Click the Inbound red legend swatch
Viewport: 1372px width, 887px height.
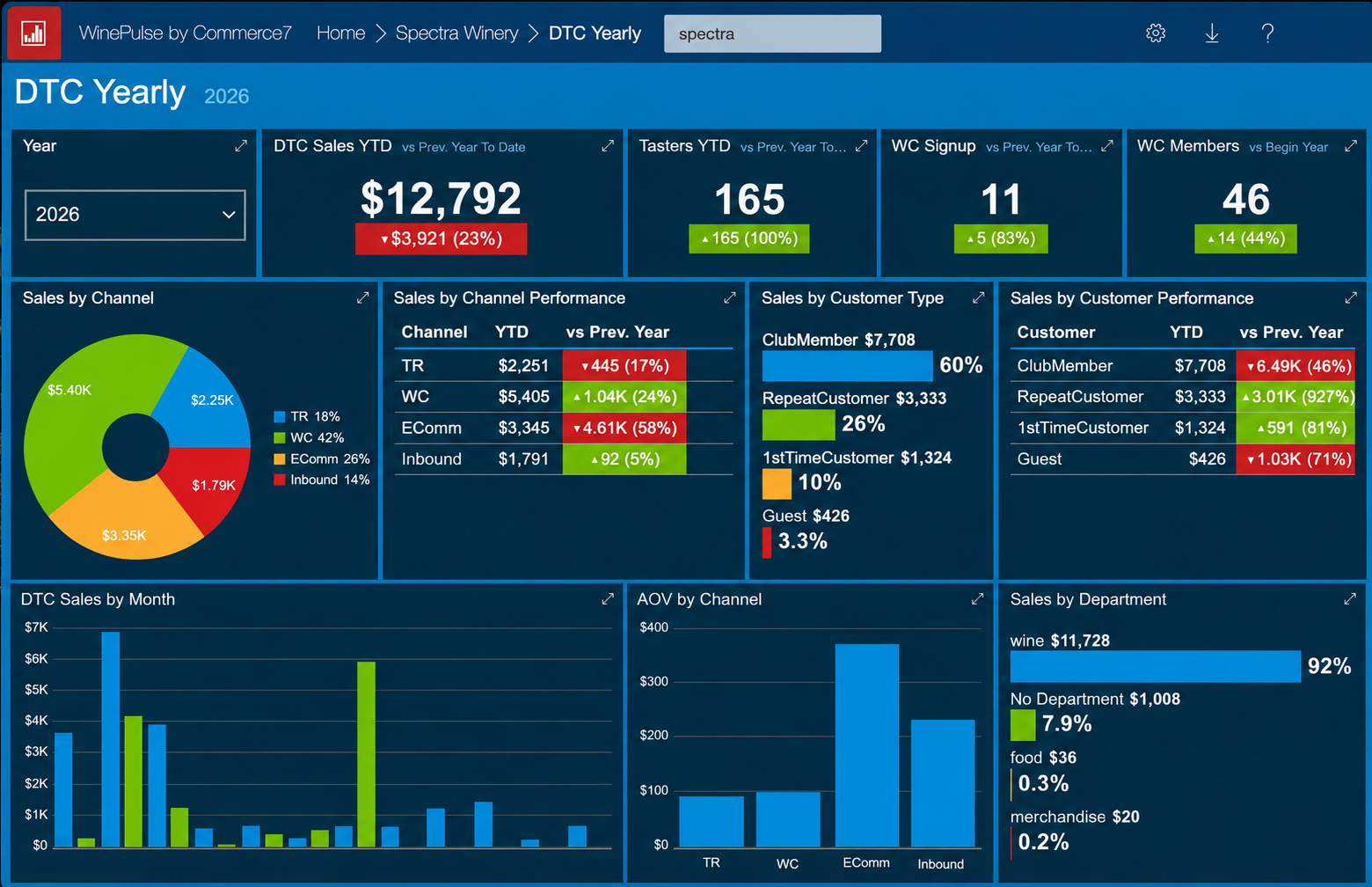pyautogui.click(x=280, y=480)
